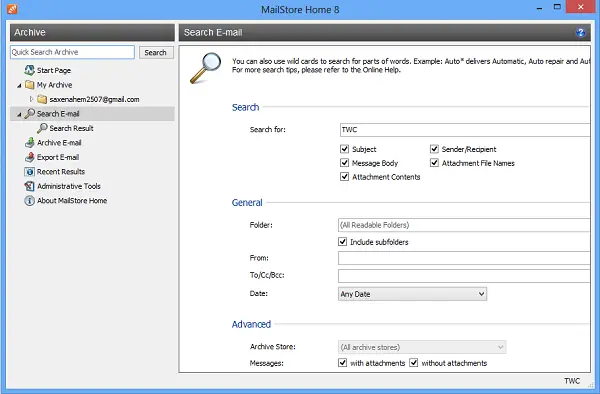This screenshot has width=600, height=394.
Task: Click the quick Search button
Action: pos(156,52)
